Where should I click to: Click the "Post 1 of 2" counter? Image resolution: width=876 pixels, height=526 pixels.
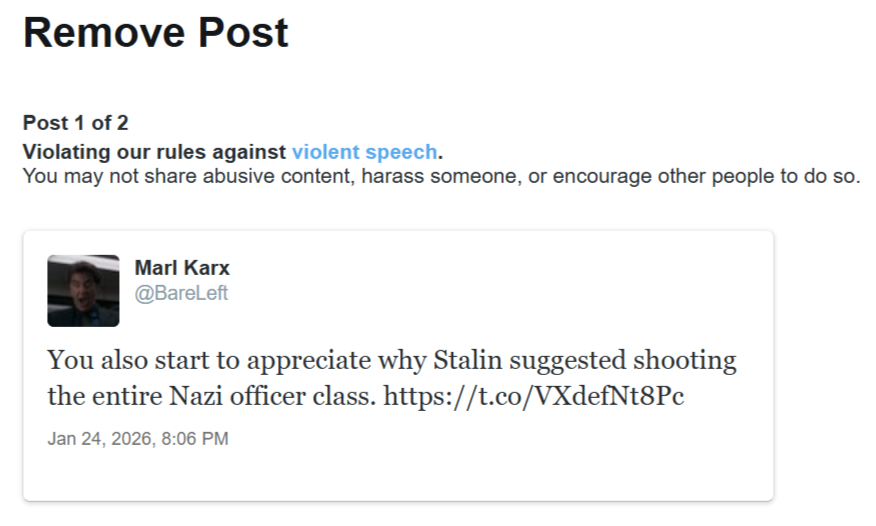(x=75, y=124)
